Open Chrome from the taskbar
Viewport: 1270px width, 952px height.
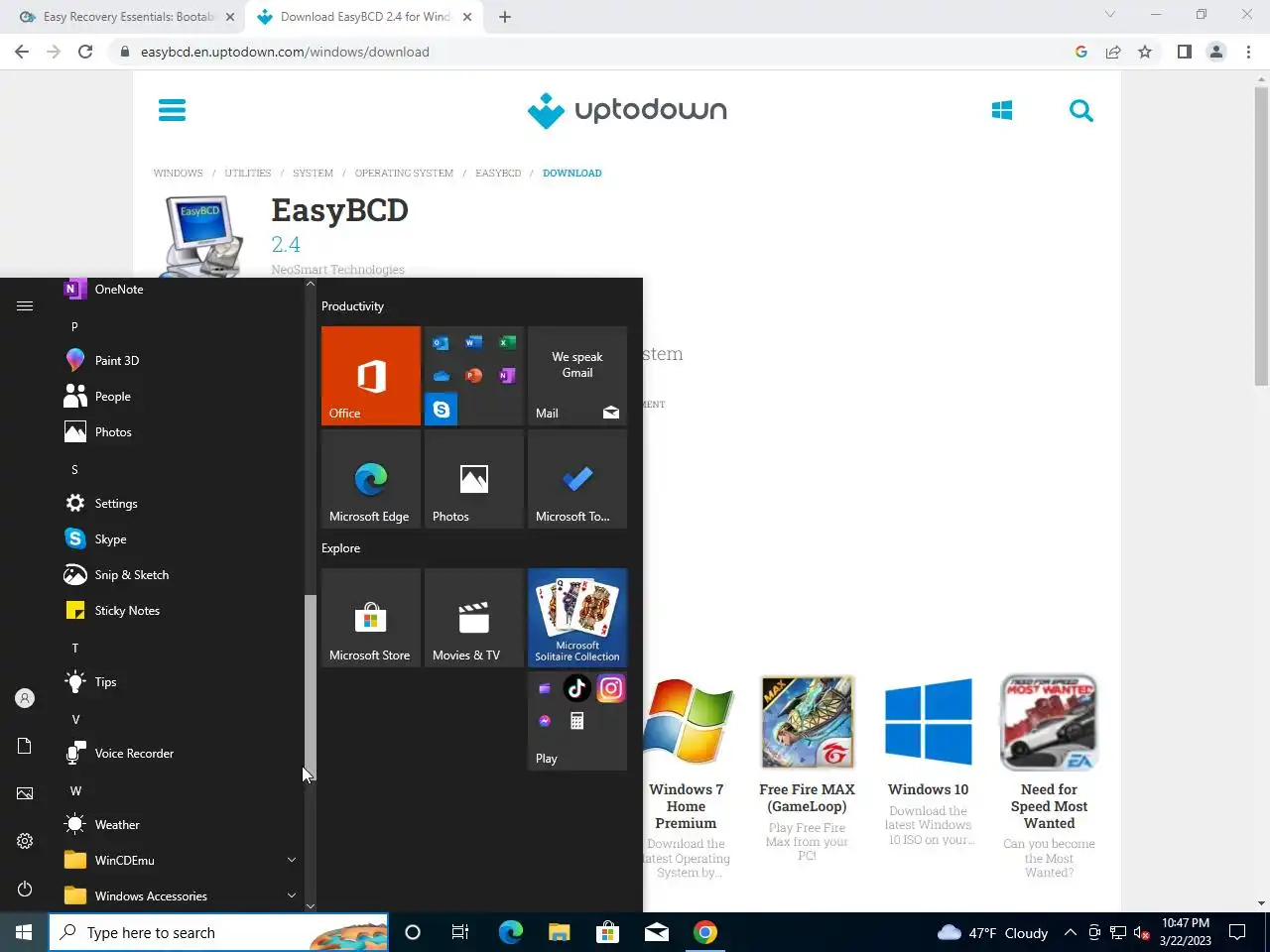705,932
